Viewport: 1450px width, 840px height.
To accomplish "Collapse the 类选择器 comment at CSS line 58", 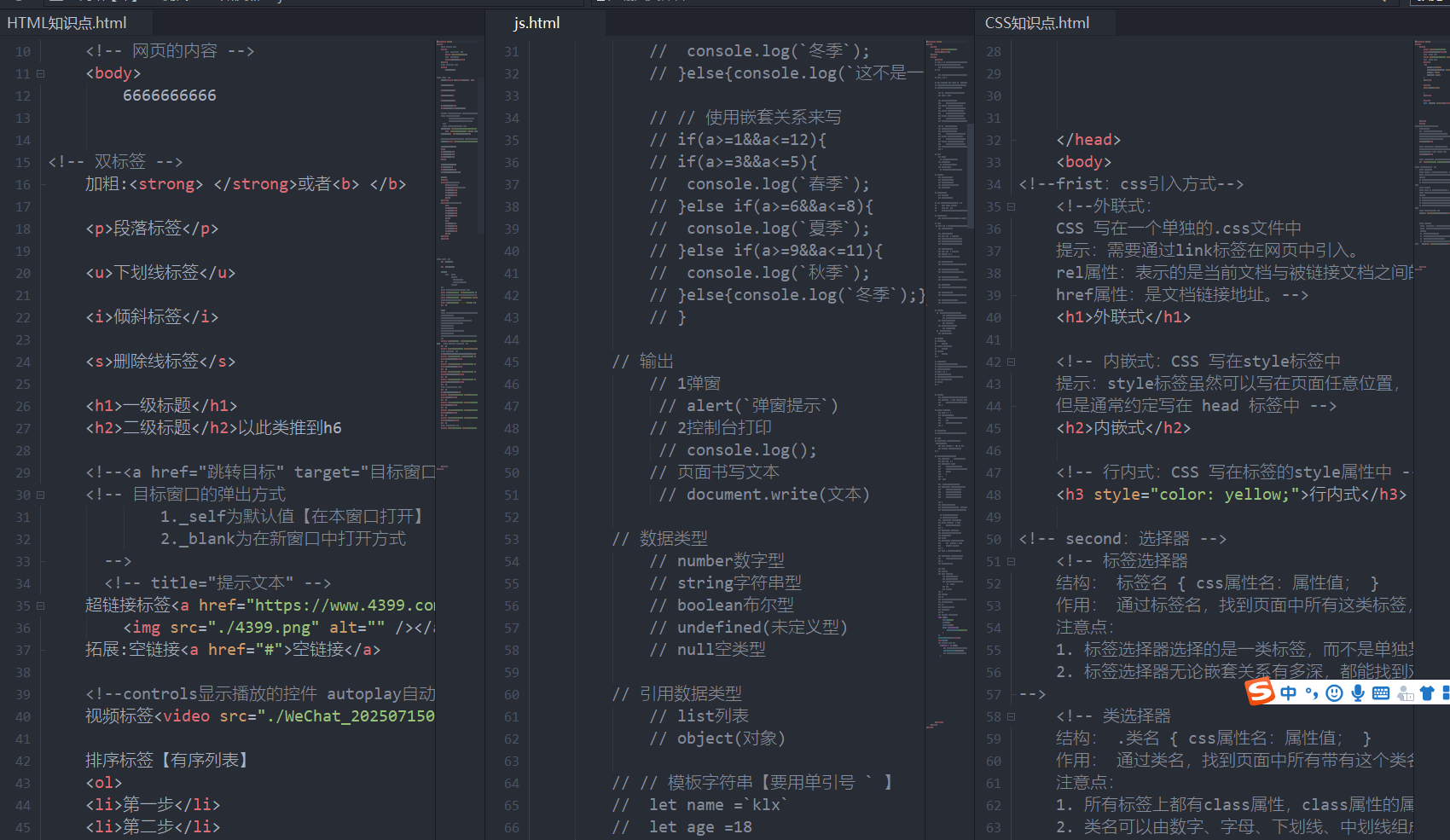I will 1011,716.
